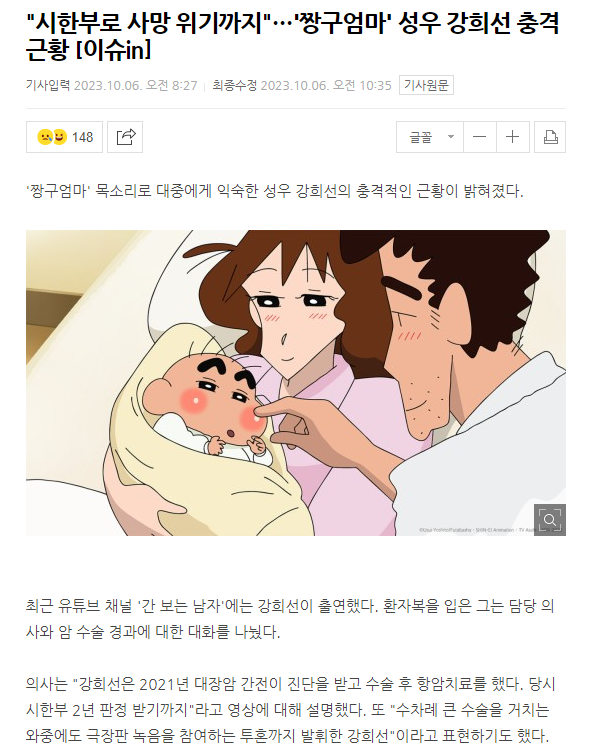The image size is (597, 755).
Task: Click the paragraph starting with 의사는
Action: (x=290, y=710)
